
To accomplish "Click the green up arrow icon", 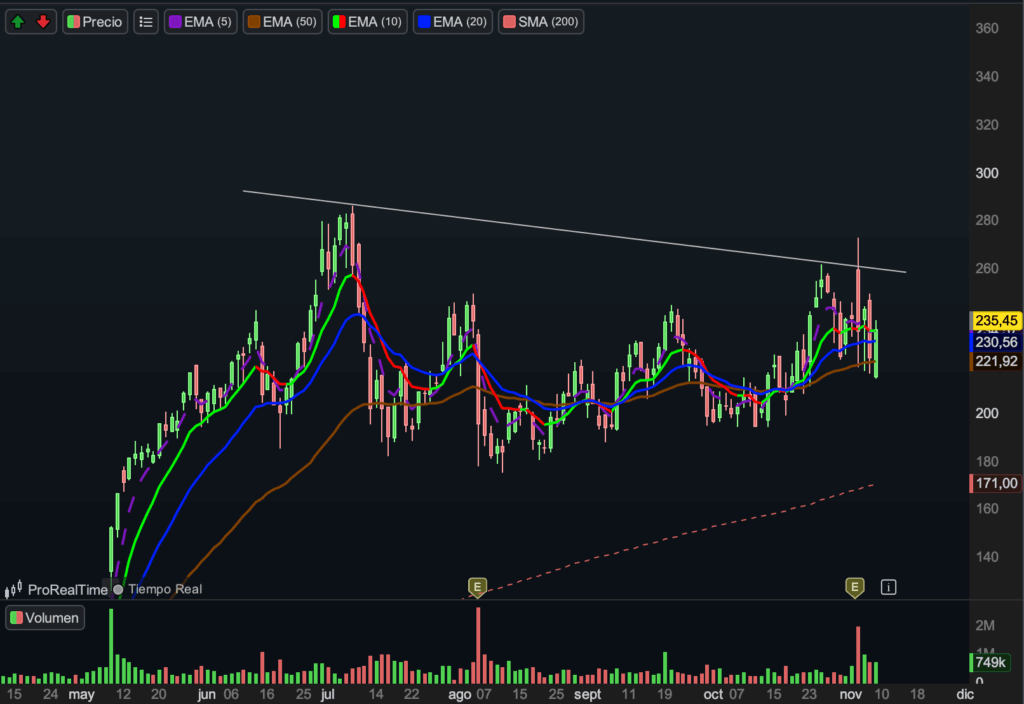I will (18, 22).
